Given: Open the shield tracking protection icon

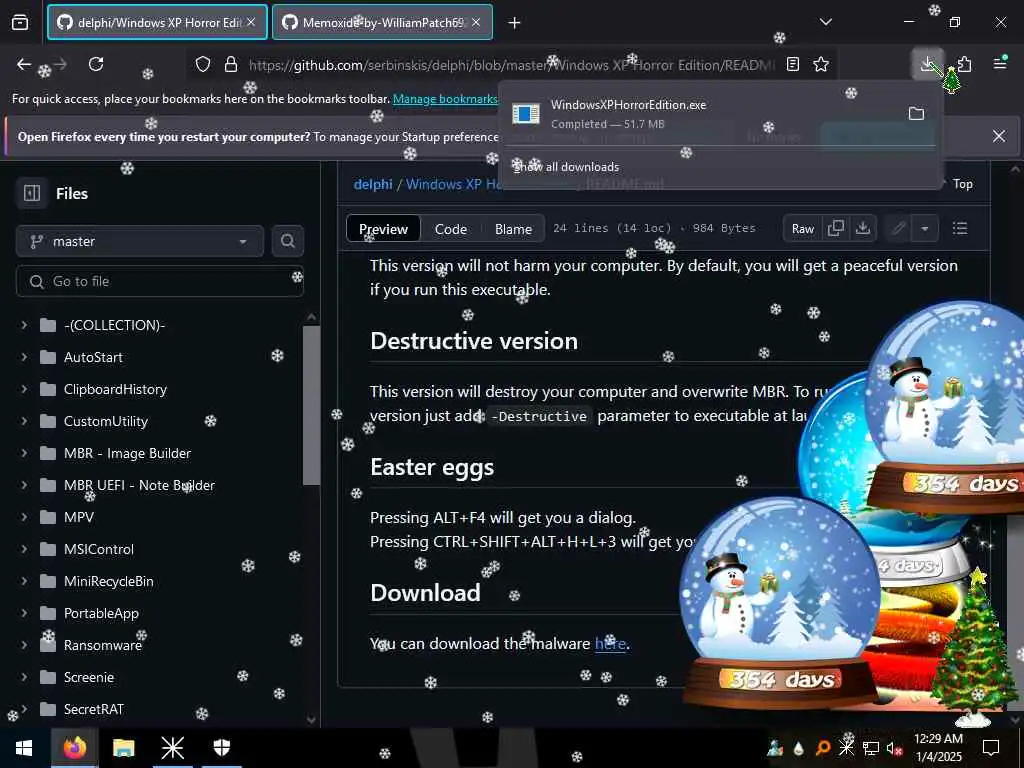Looking at the screenshot, I should (x=203, y=64).
